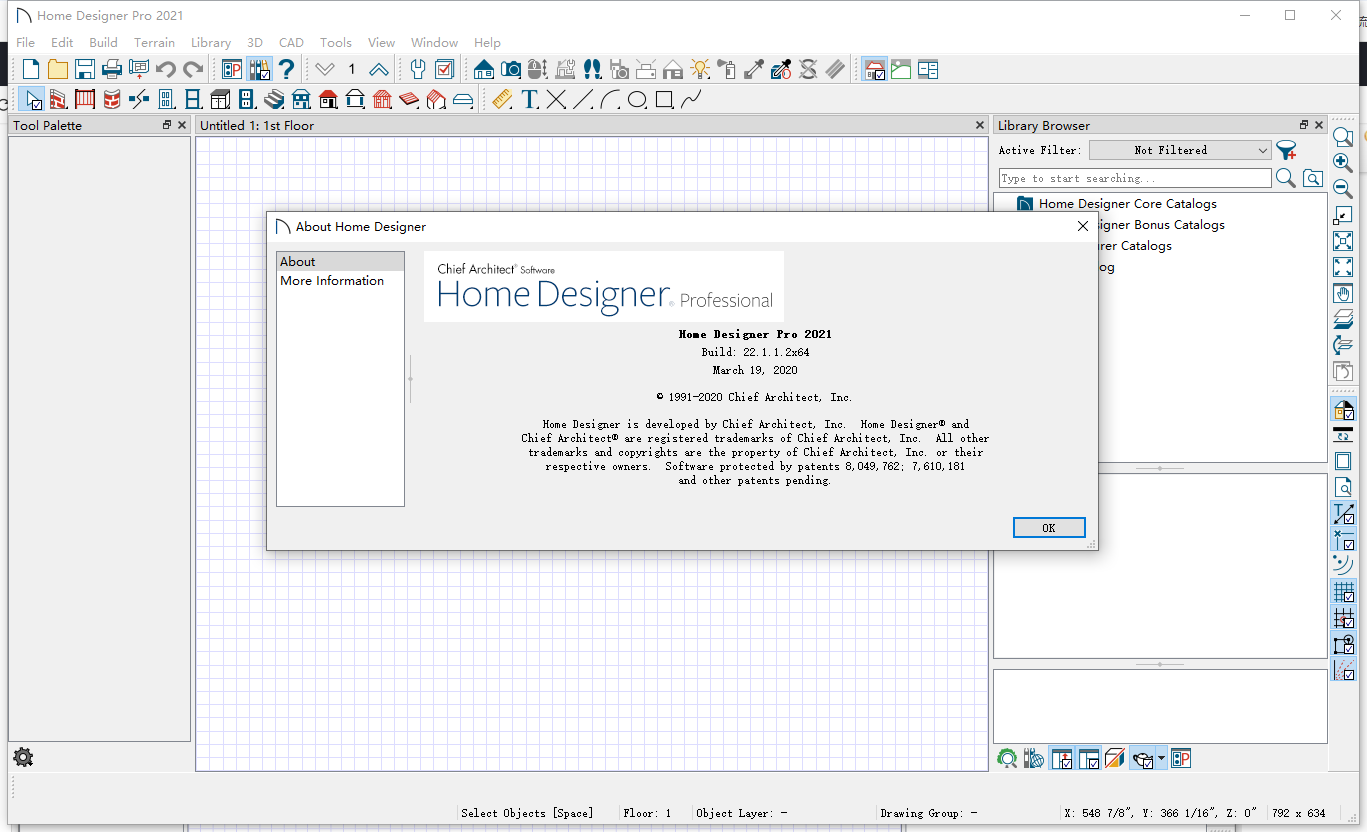The width and height of the screenshot is (1367, 832).
Task: Select the Draw Arc tool
Action: coord(610,99)
